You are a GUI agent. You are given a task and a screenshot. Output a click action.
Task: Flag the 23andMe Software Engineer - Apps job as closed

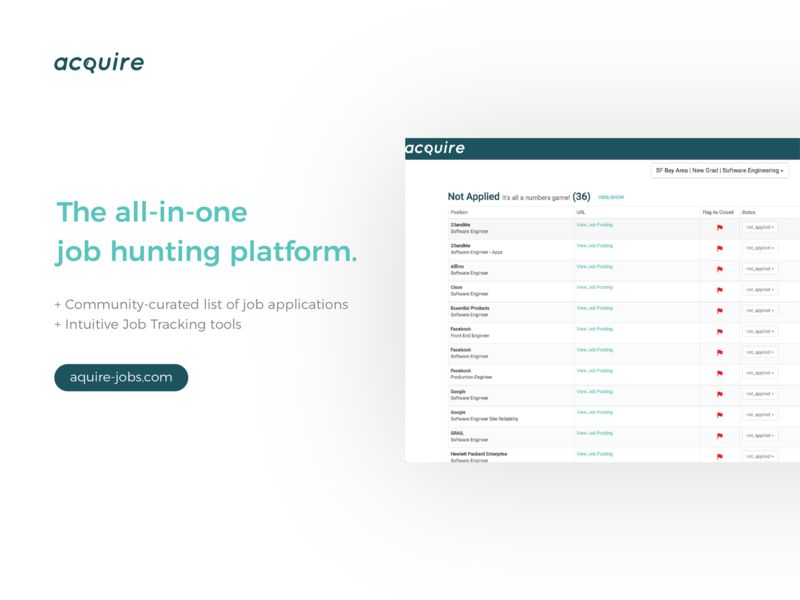tap(719, 248)
